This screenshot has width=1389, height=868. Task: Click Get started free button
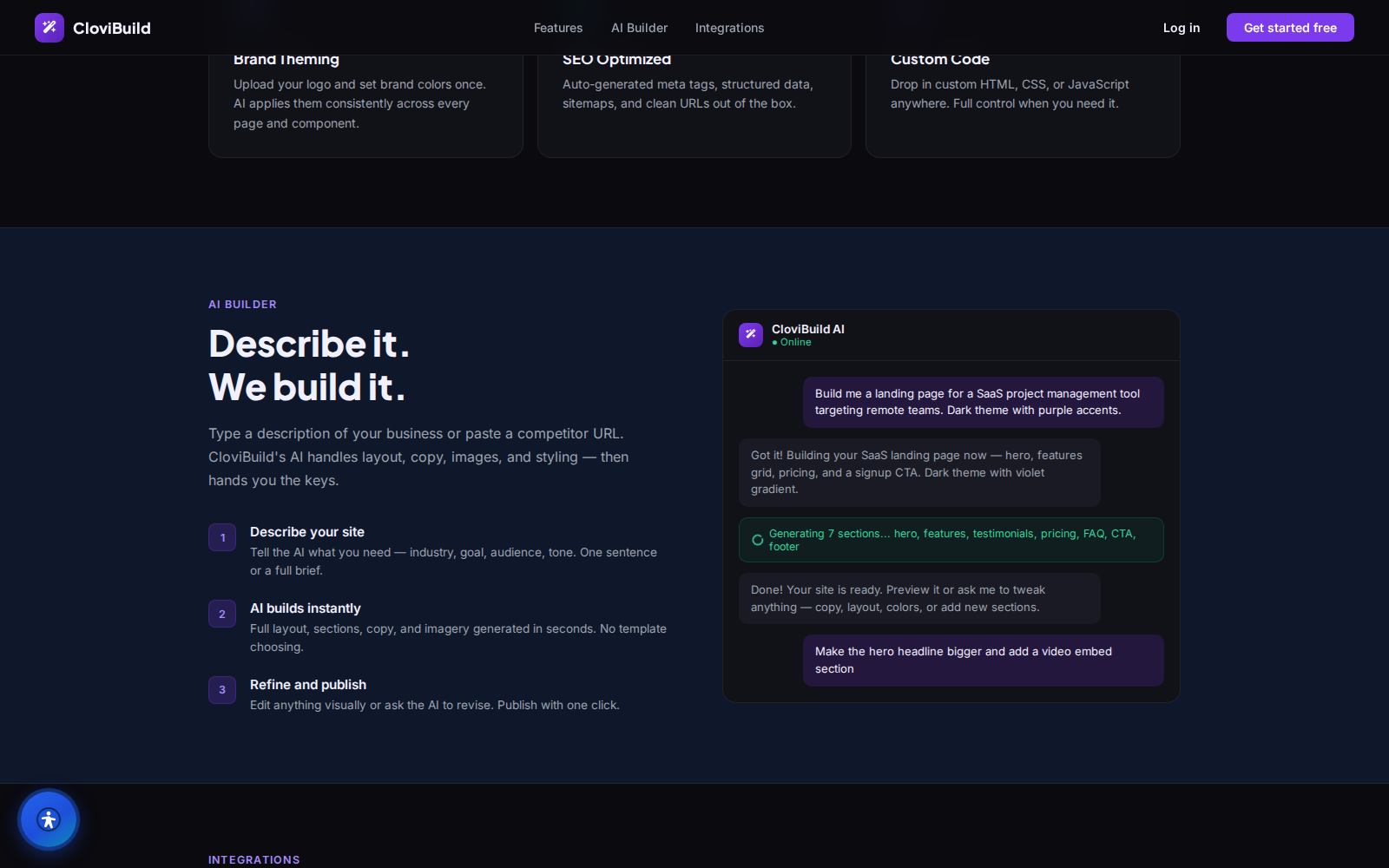(1290, 28)
